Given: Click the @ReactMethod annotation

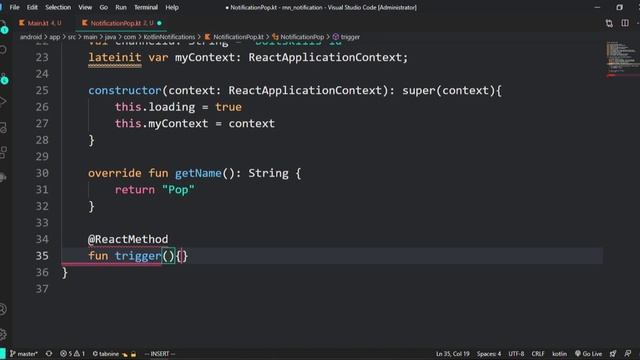Looking at the screenshot, I should click(x=128, y=239).
